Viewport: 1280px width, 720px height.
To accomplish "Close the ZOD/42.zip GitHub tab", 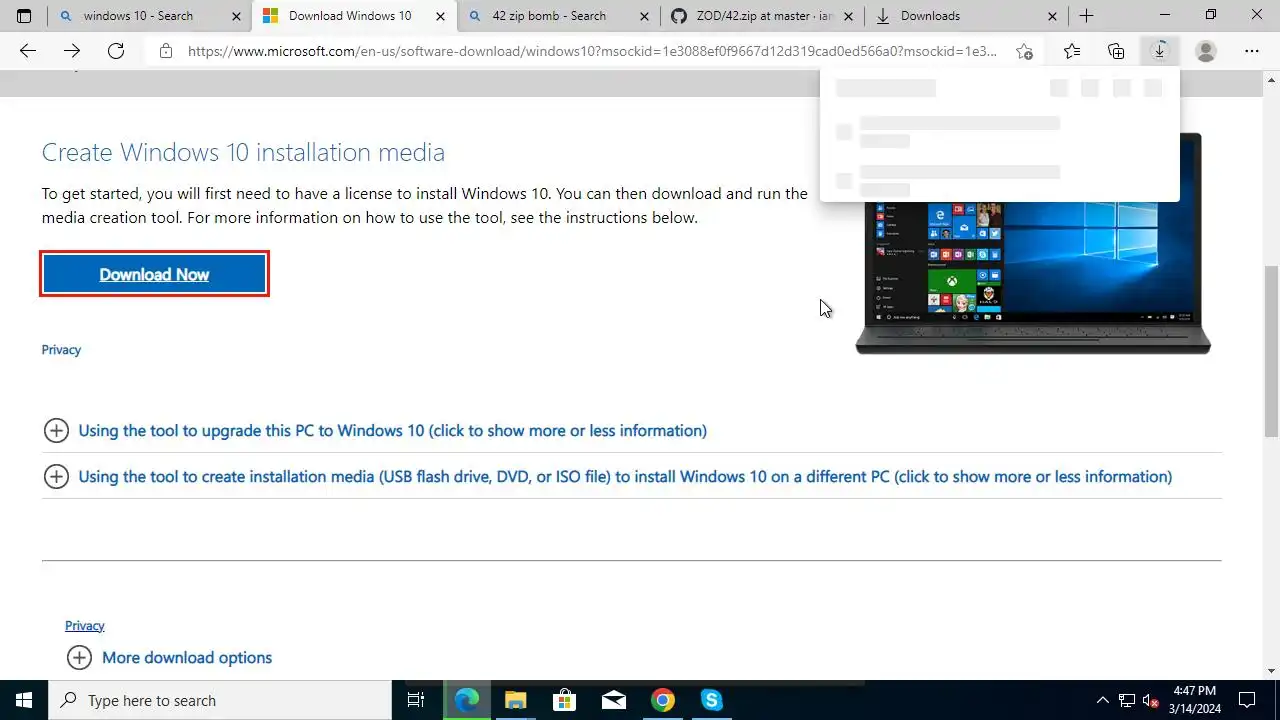I will pos(849,16).
